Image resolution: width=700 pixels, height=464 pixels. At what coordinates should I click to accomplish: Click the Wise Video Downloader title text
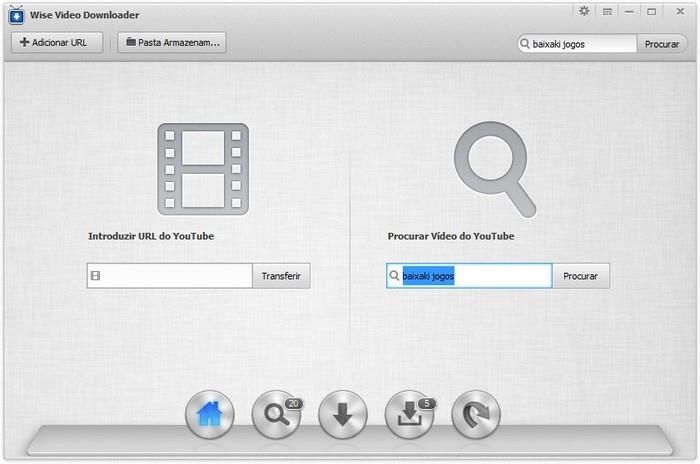click(x=84, y=15)
